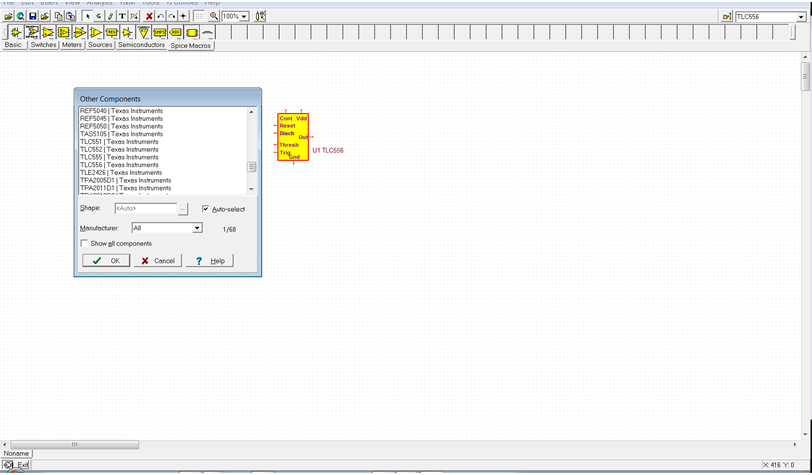Click the inverted triangle macro icon

pos(143,33)
